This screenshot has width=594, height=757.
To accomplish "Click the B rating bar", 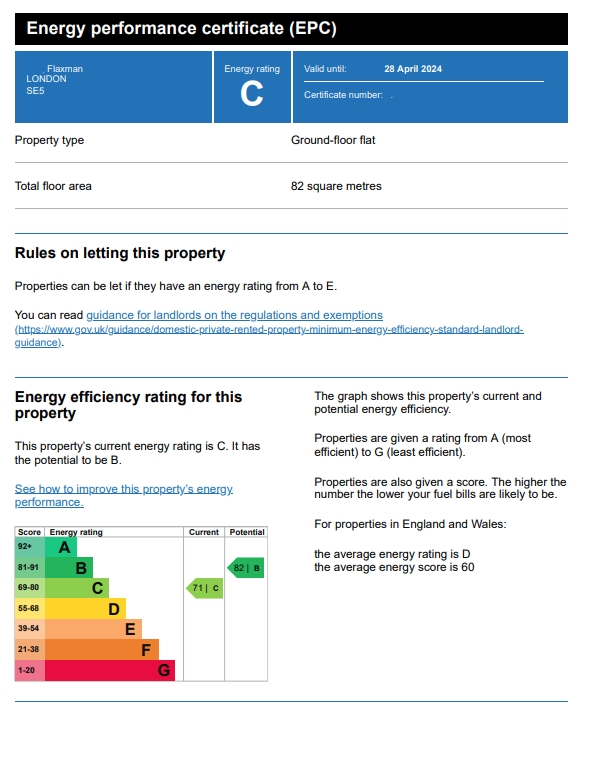I will point(69,568).
